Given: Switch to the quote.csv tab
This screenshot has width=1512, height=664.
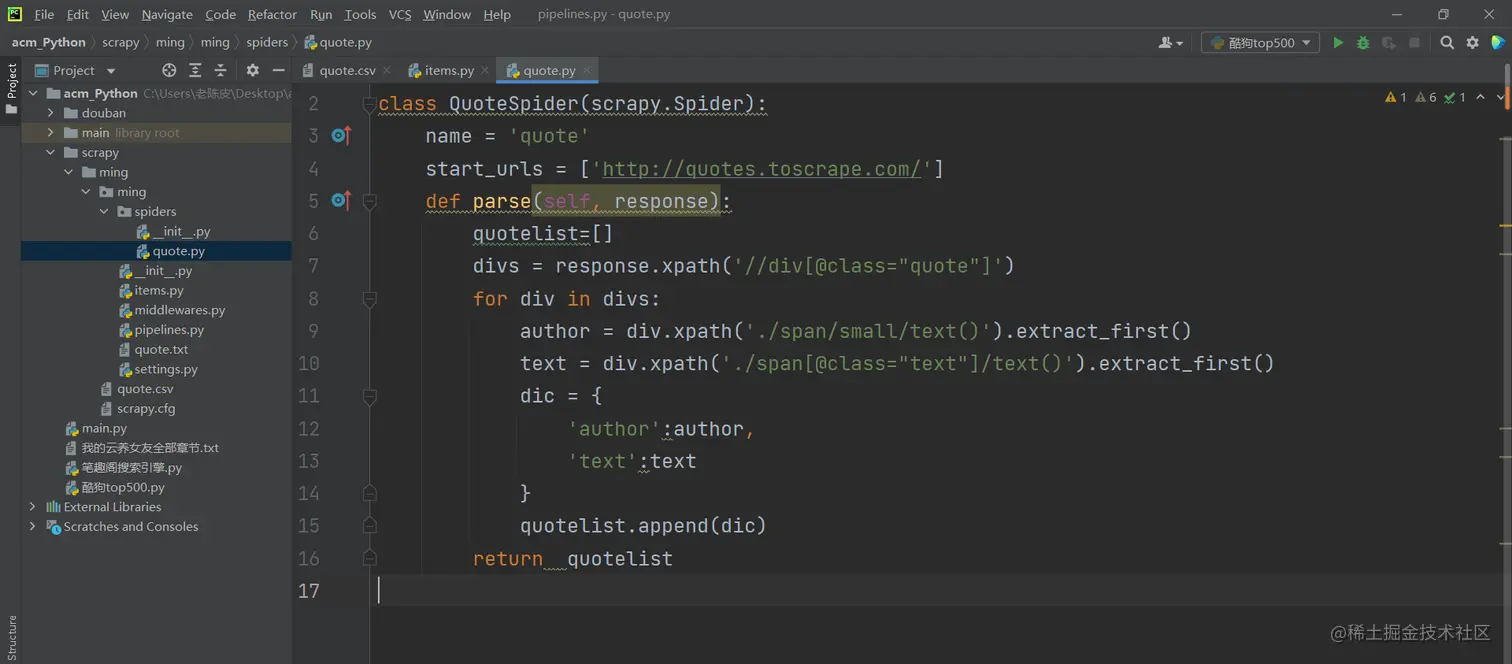Looking at the screenshot, I should 346,70.
